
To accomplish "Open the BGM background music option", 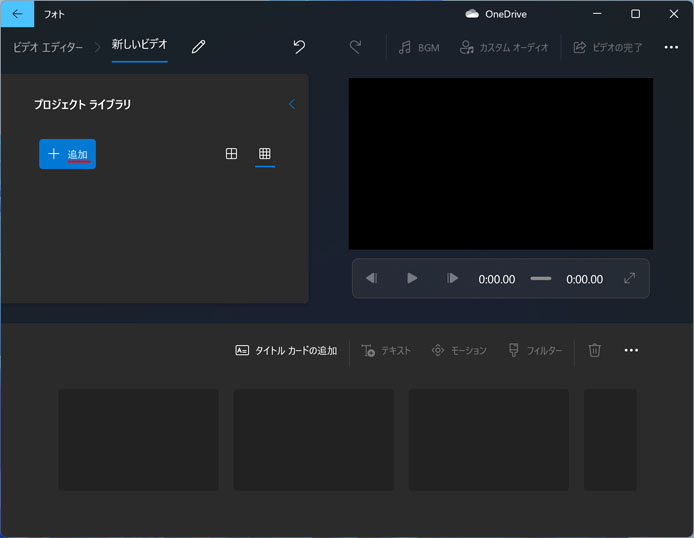I will point(419,47).
